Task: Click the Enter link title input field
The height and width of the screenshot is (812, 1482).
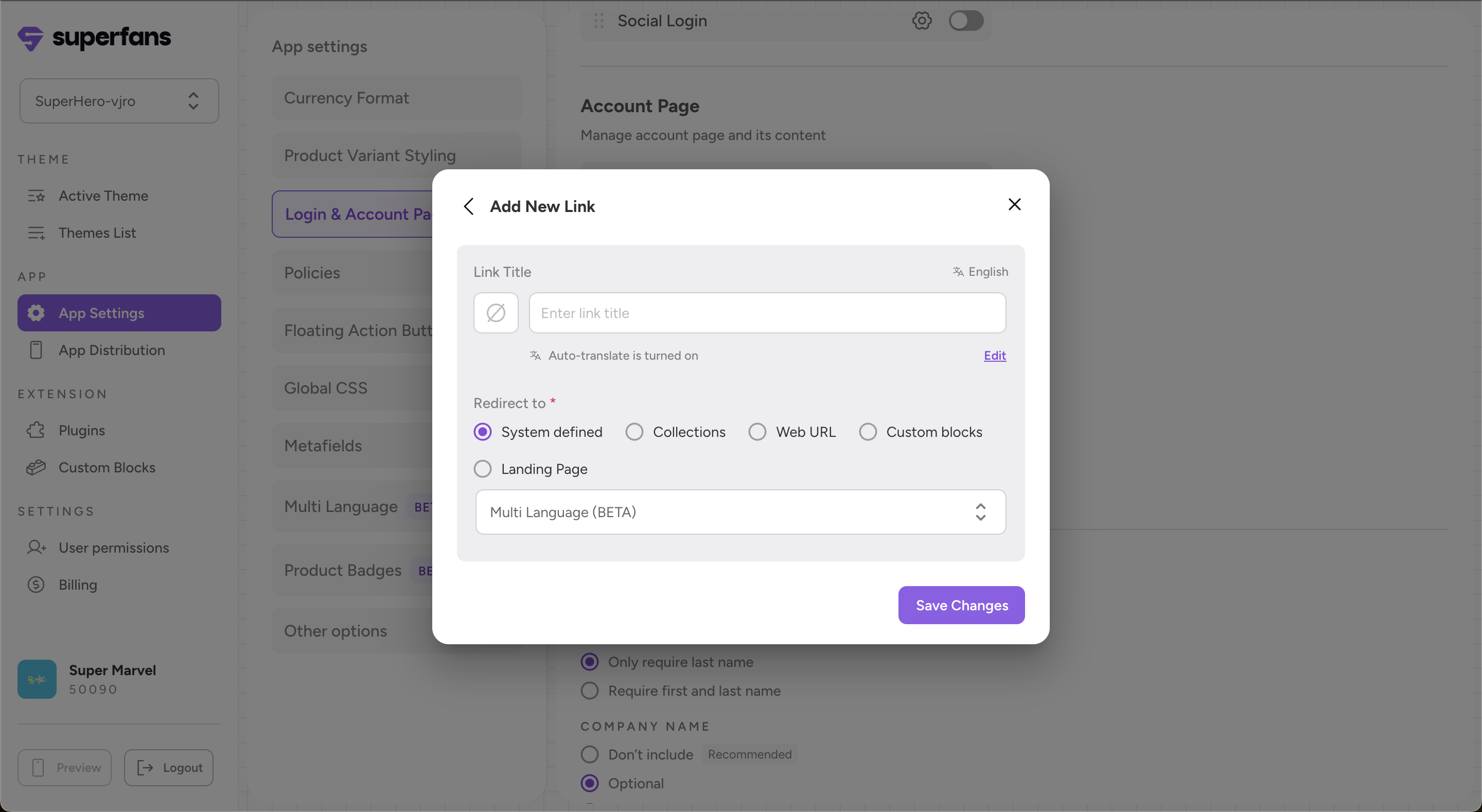Action: pos(767,312)
